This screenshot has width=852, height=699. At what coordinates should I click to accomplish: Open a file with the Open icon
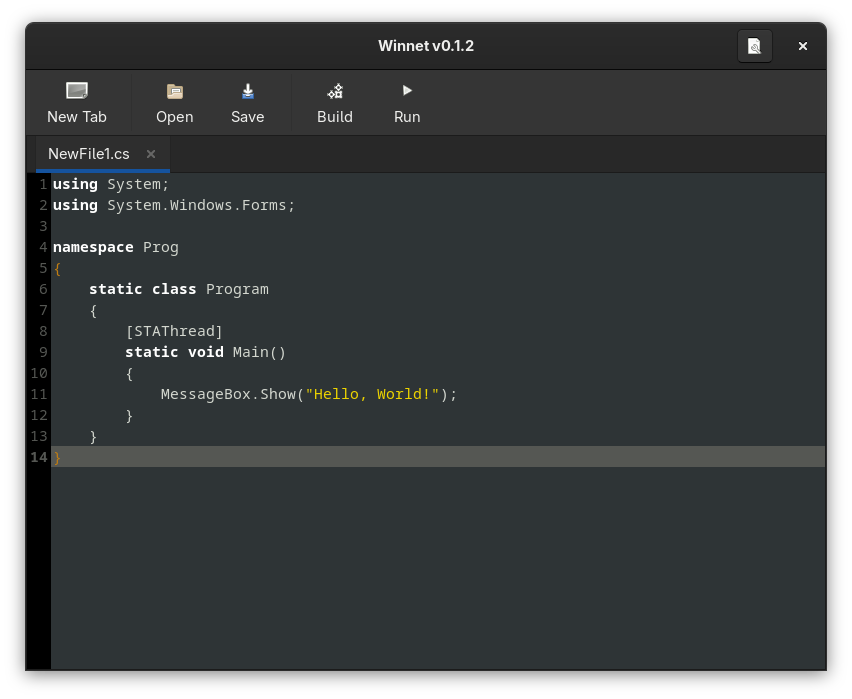[175, 92]
